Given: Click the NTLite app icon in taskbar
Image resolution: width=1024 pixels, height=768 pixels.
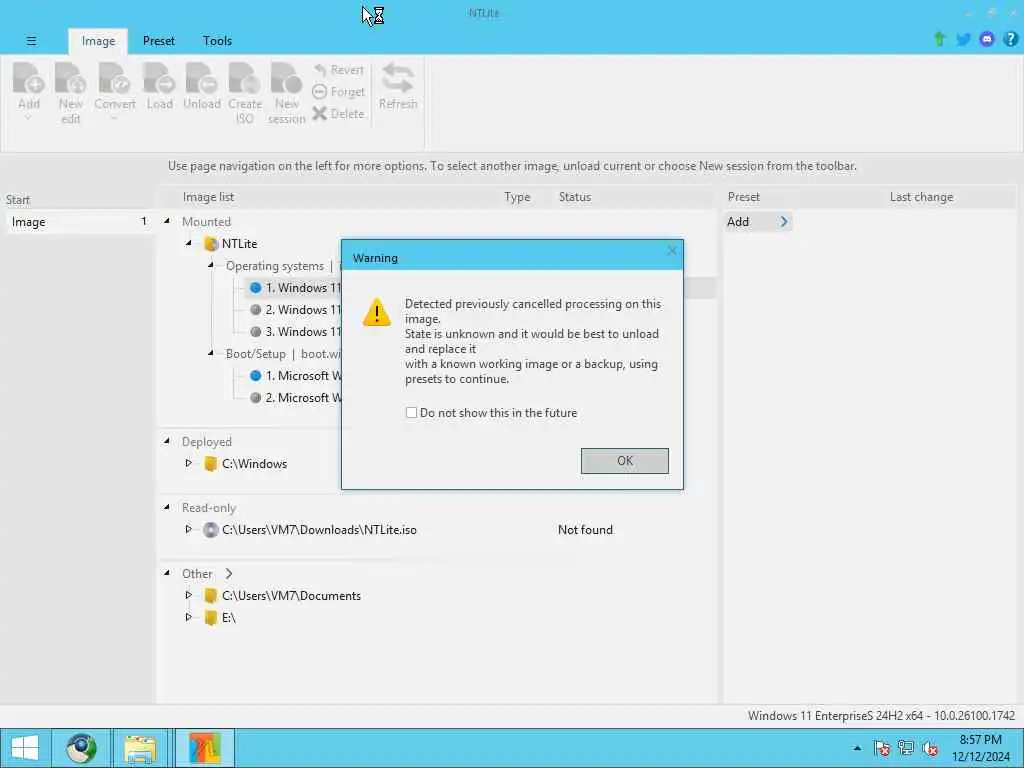Looking at the screenshot, I should (x=205, y=748).
